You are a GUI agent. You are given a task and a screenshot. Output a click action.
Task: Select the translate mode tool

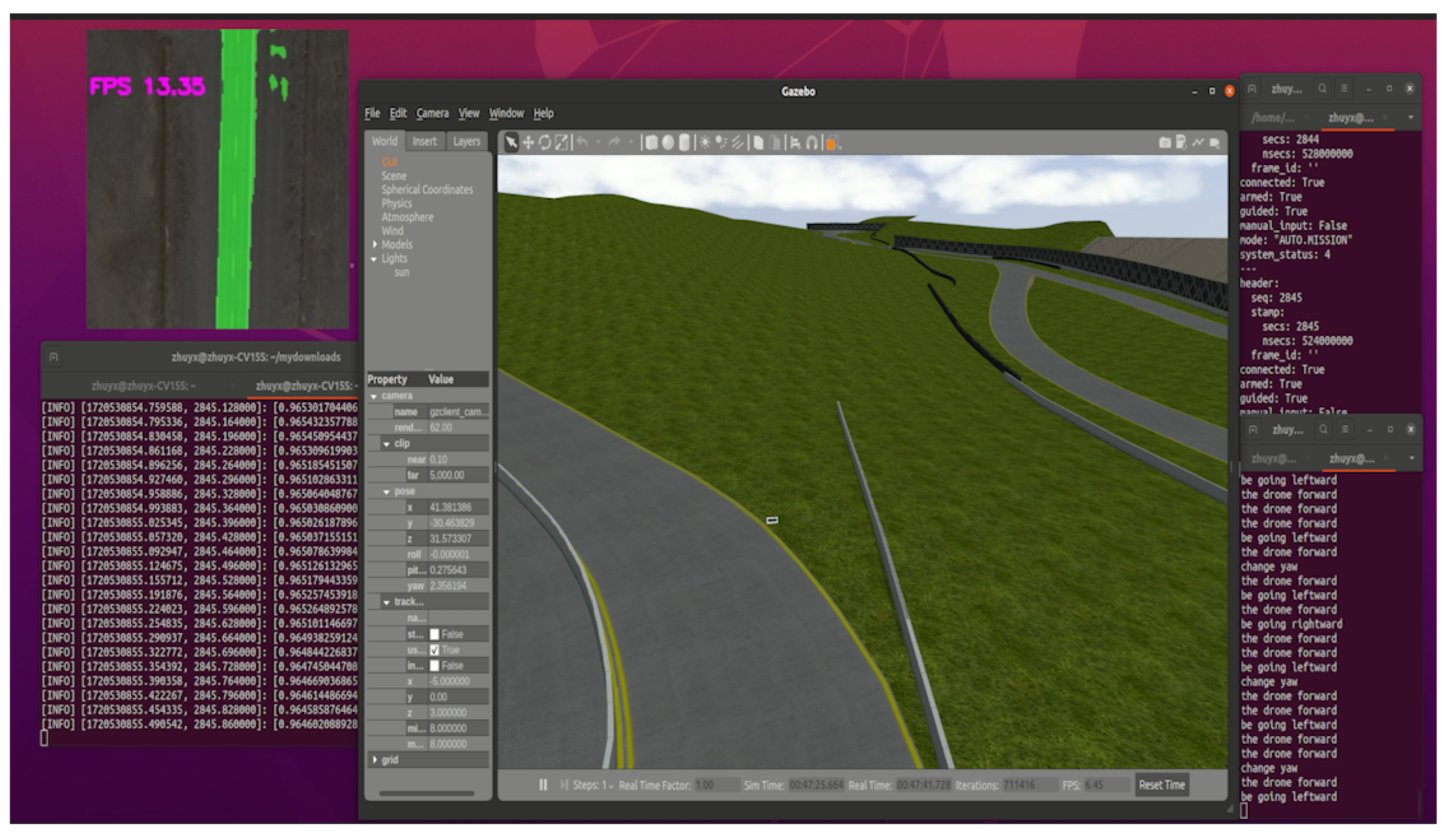click(528, 143)
